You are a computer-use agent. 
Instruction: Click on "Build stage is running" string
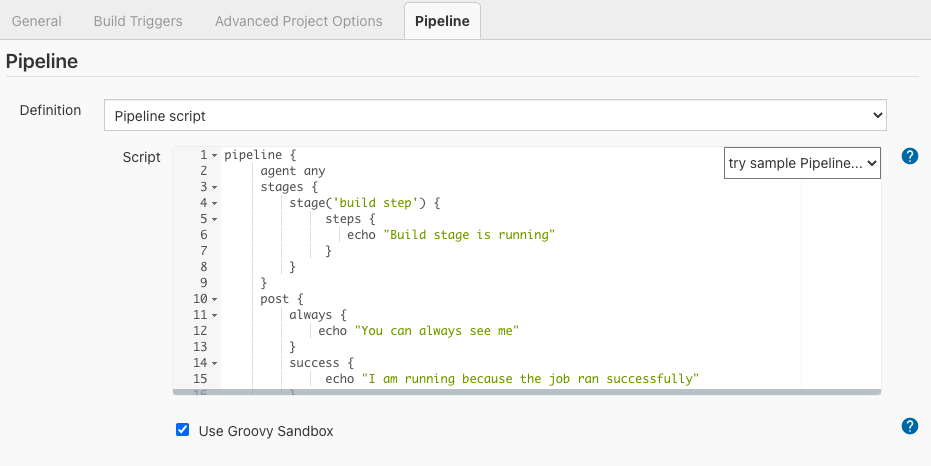468,235
